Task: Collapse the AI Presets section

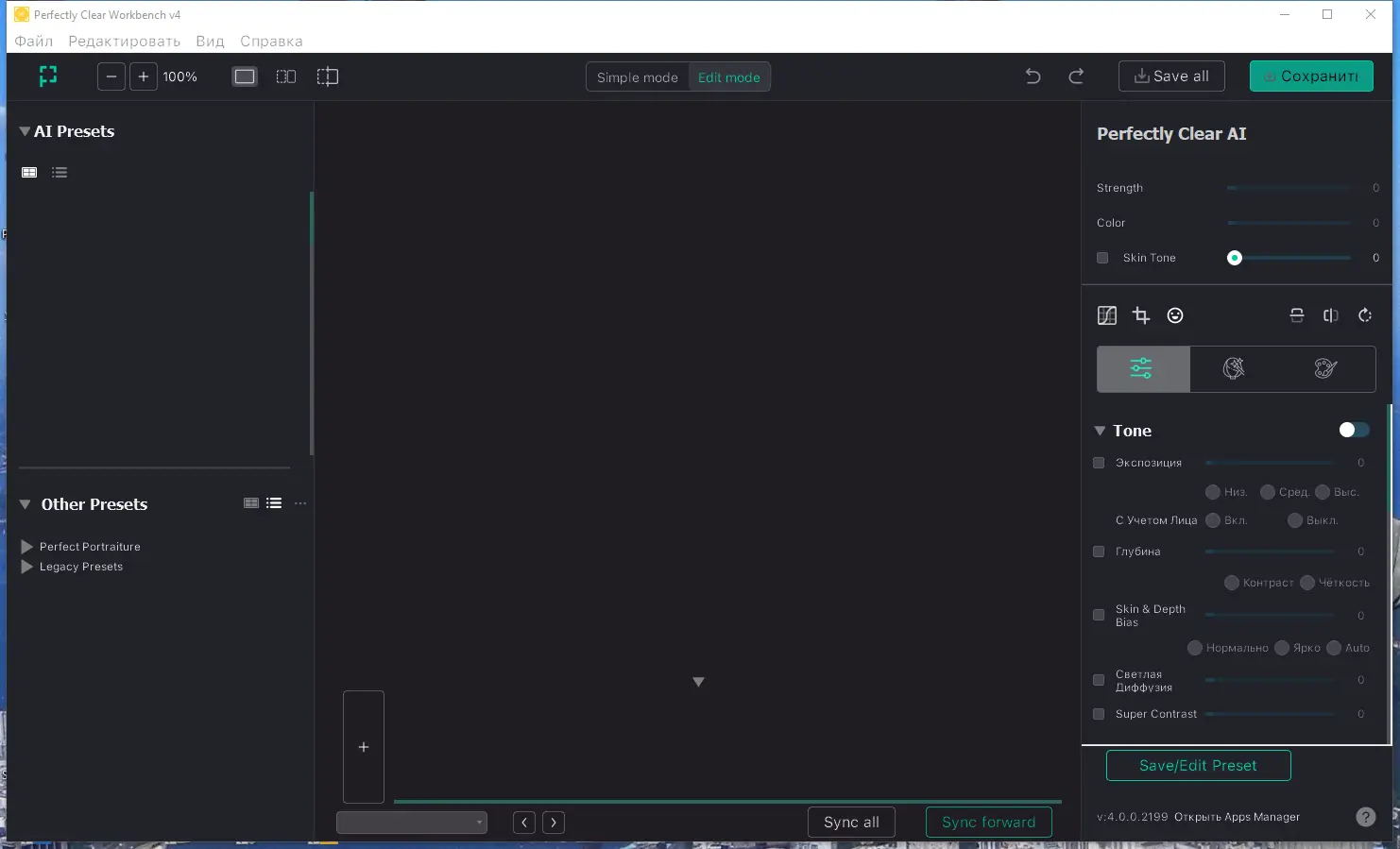Action: (25, 131)
